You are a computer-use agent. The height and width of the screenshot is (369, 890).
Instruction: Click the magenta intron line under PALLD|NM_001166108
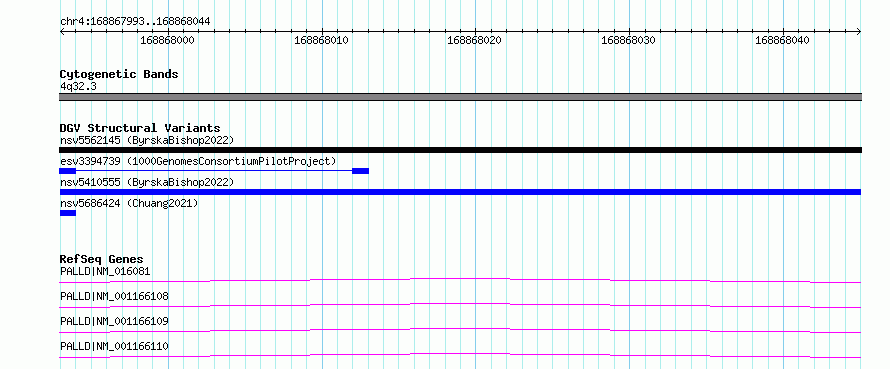click(x=460, y=304)
